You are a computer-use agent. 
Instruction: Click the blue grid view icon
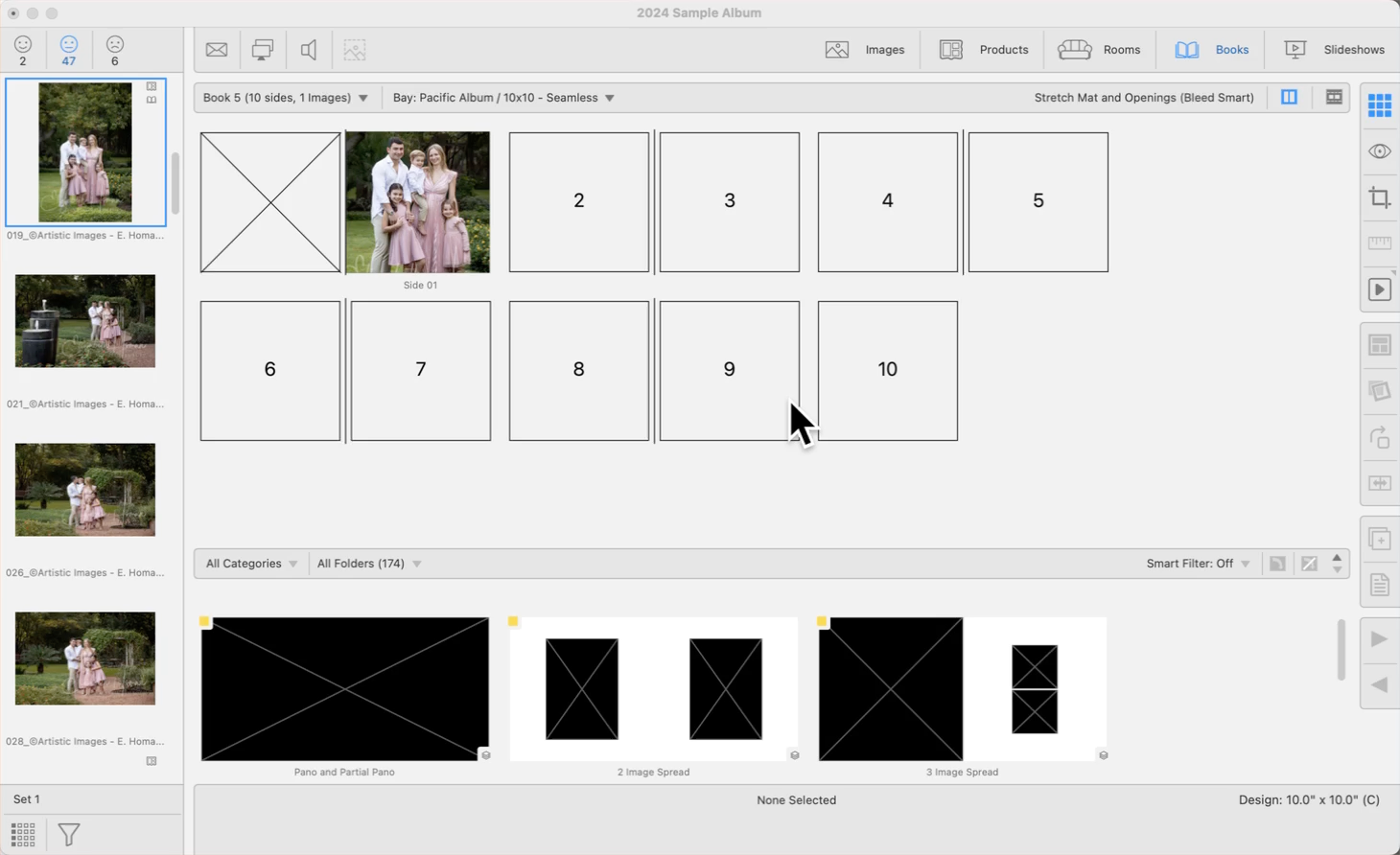click(1379, 105)
